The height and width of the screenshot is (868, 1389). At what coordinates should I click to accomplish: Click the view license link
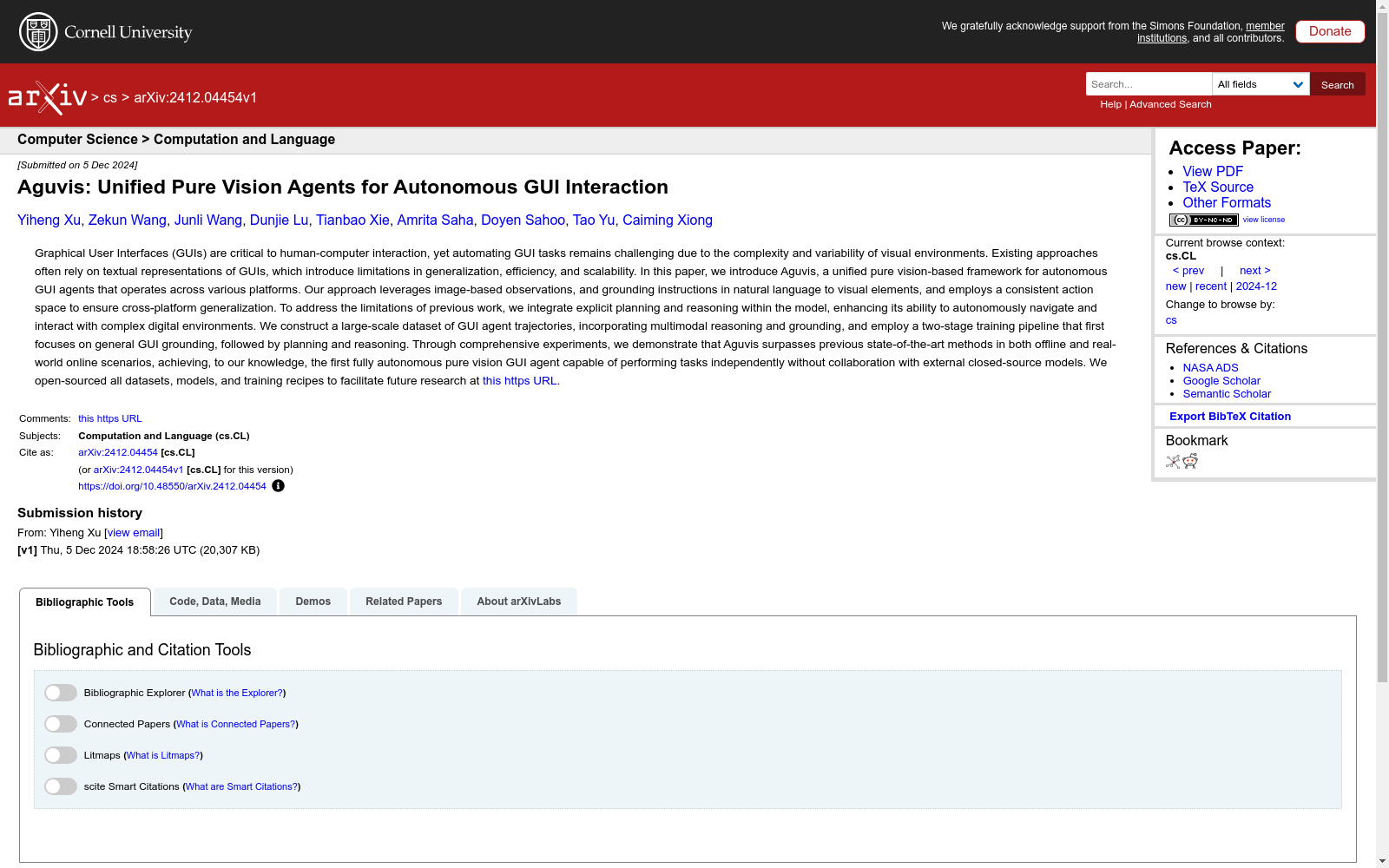coord(1264,220)
